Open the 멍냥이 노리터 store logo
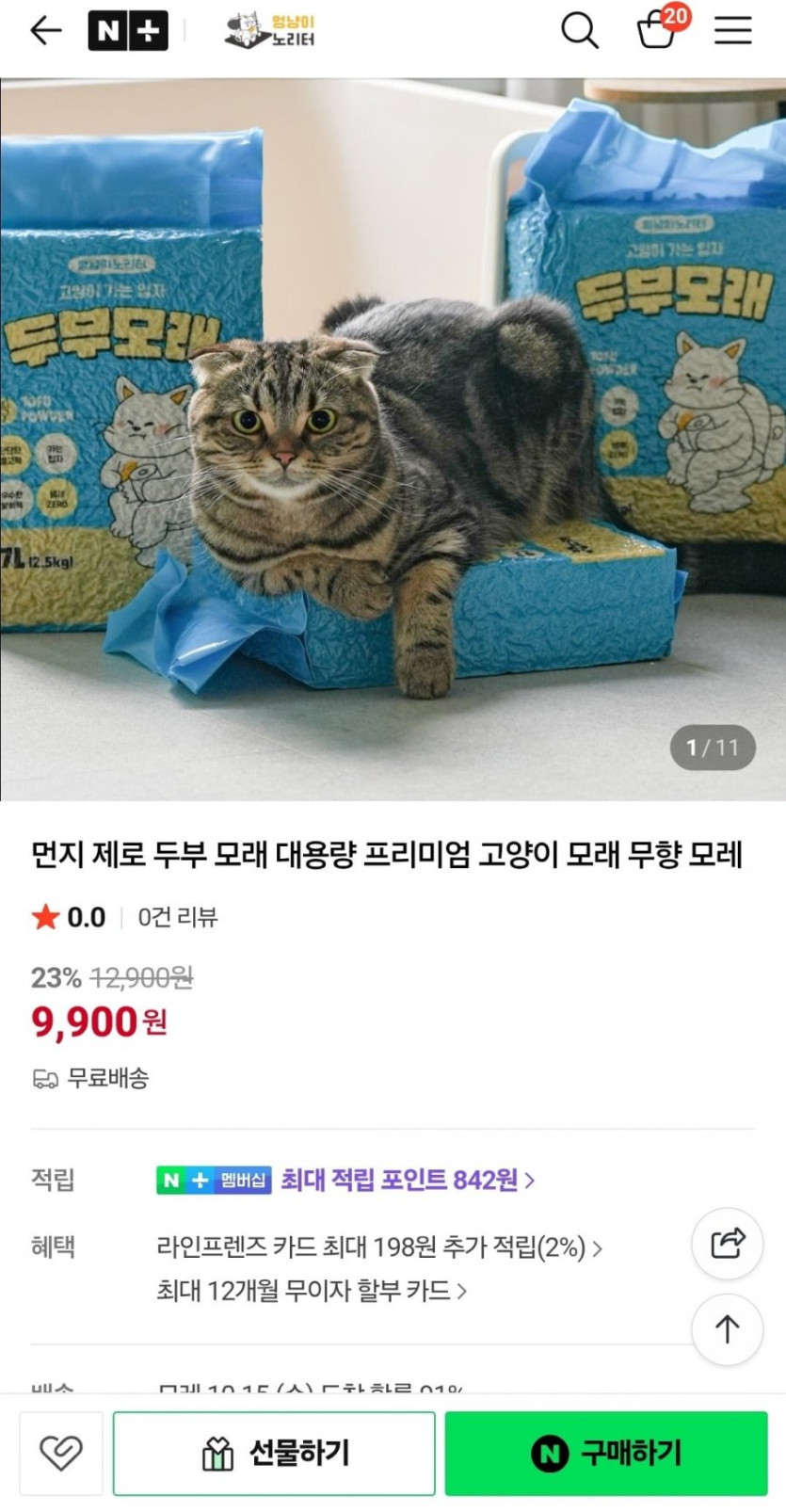 [x=270, y=30]
